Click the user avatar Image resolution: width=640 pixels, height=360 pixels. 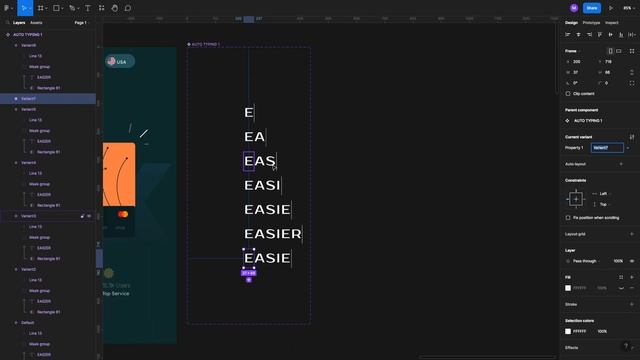point(574,8)
